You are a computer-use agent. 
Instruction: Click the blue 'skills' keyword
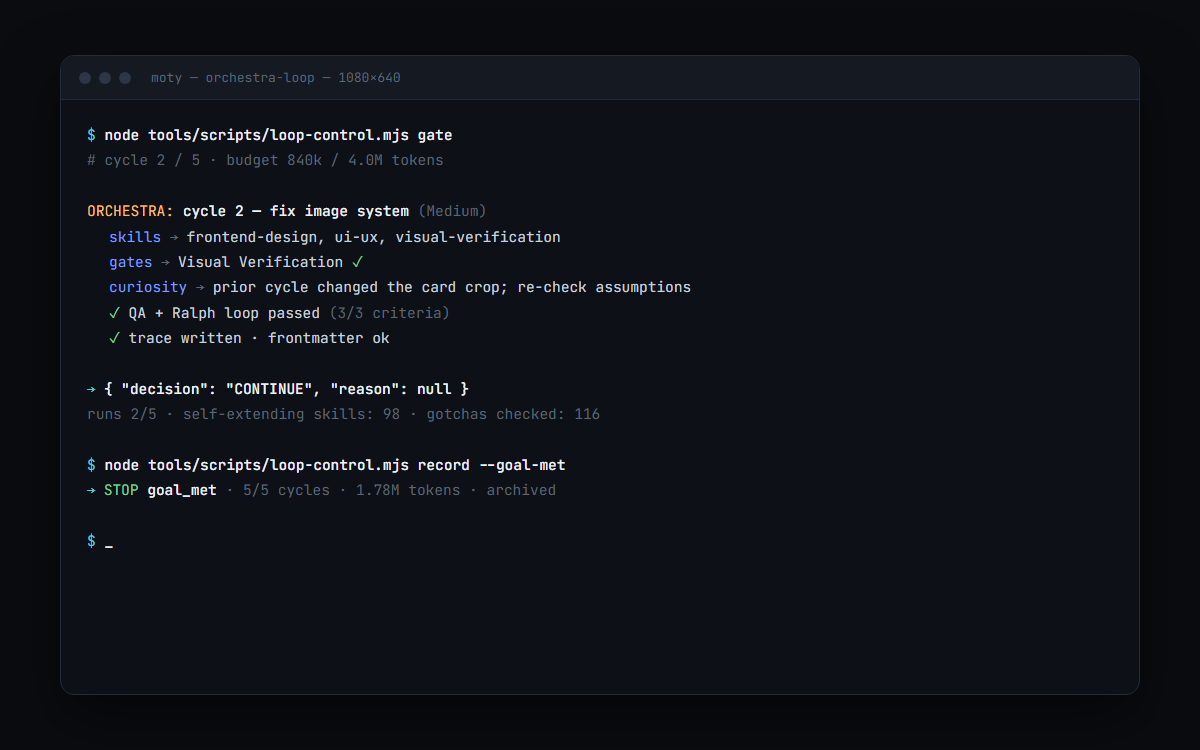[135, 237]
